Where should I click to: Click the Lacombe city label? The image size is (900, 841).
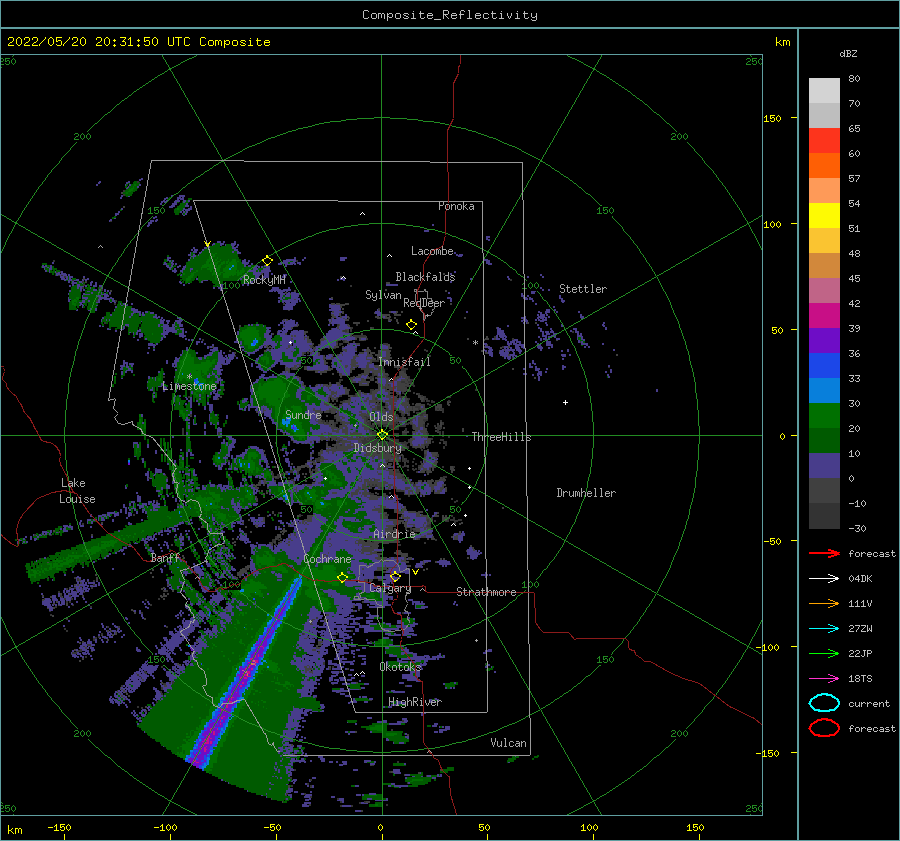pyautogui.click(x=432, y=251)
